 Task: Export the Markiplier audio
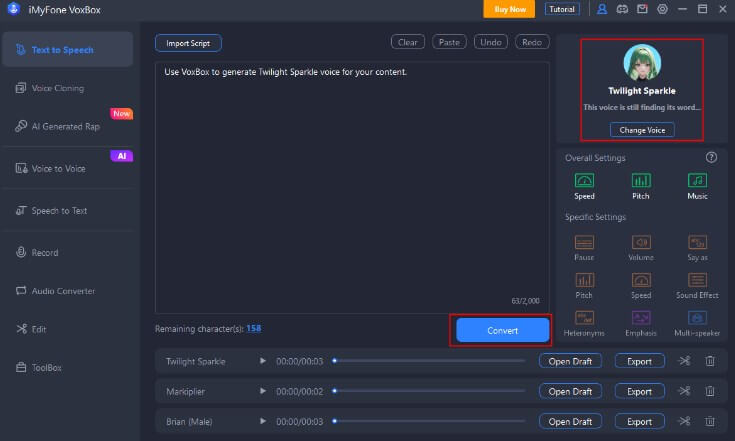(639, 391)
